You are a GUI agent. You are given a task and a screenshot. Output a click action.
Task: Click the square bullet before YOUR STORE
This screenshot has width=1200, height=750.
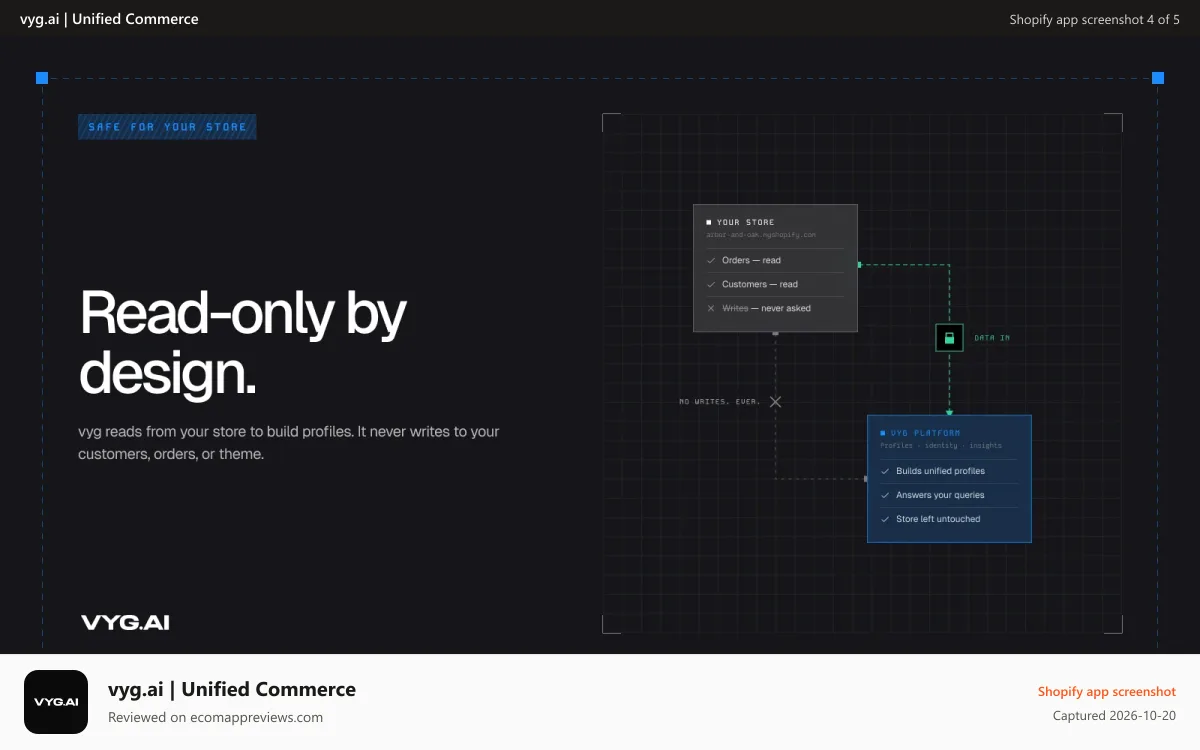point(709,222)
